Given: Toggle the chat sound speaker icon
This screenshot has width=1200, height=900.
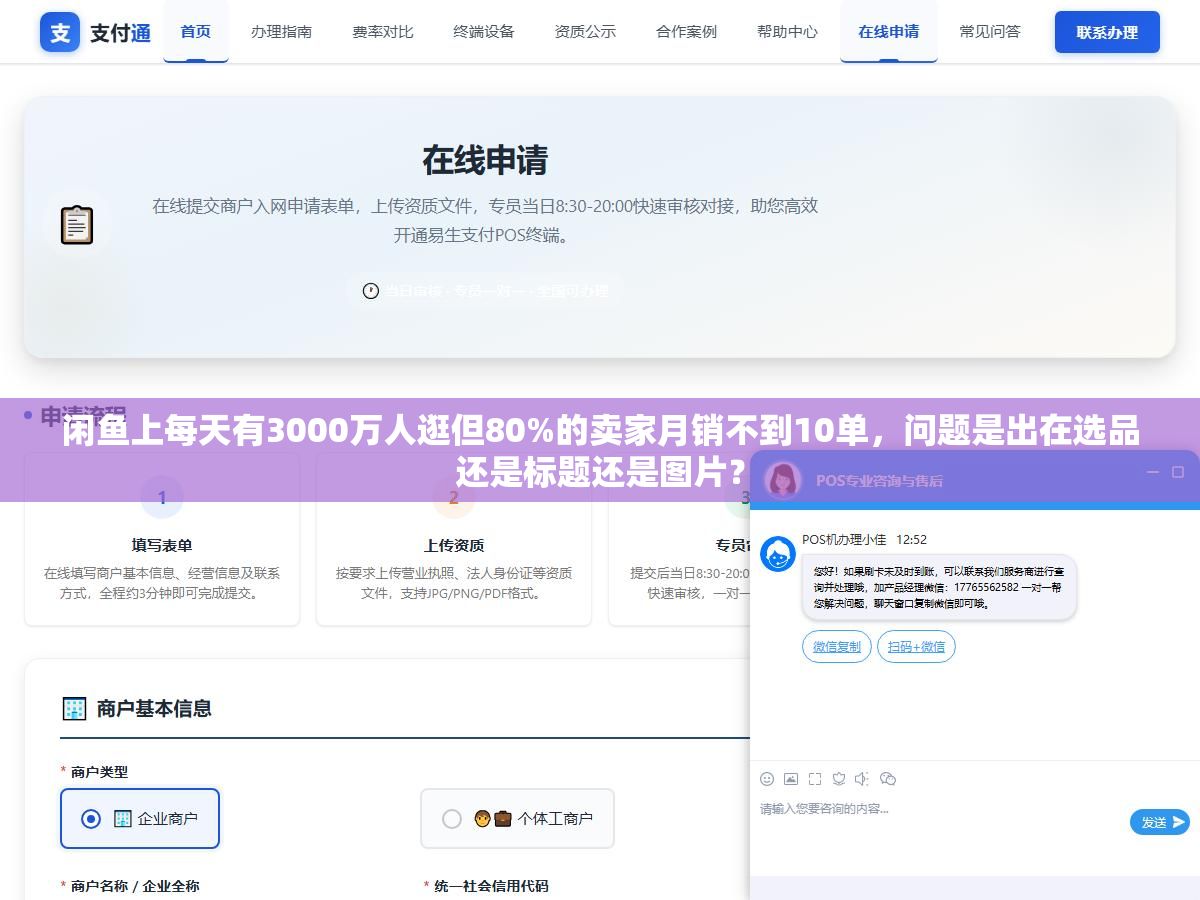Looking at the screenshot, I should pyautogui.click(x=863, y=779).
